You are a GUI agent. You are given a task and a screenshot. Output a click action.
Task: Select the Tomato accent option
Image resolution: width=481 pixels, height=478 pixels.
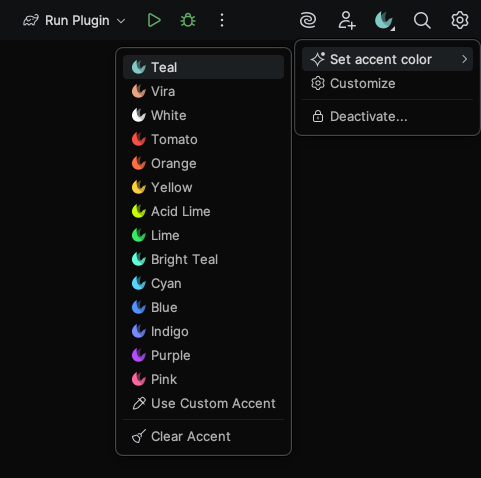pyautogui.click(x=203, y=139)
